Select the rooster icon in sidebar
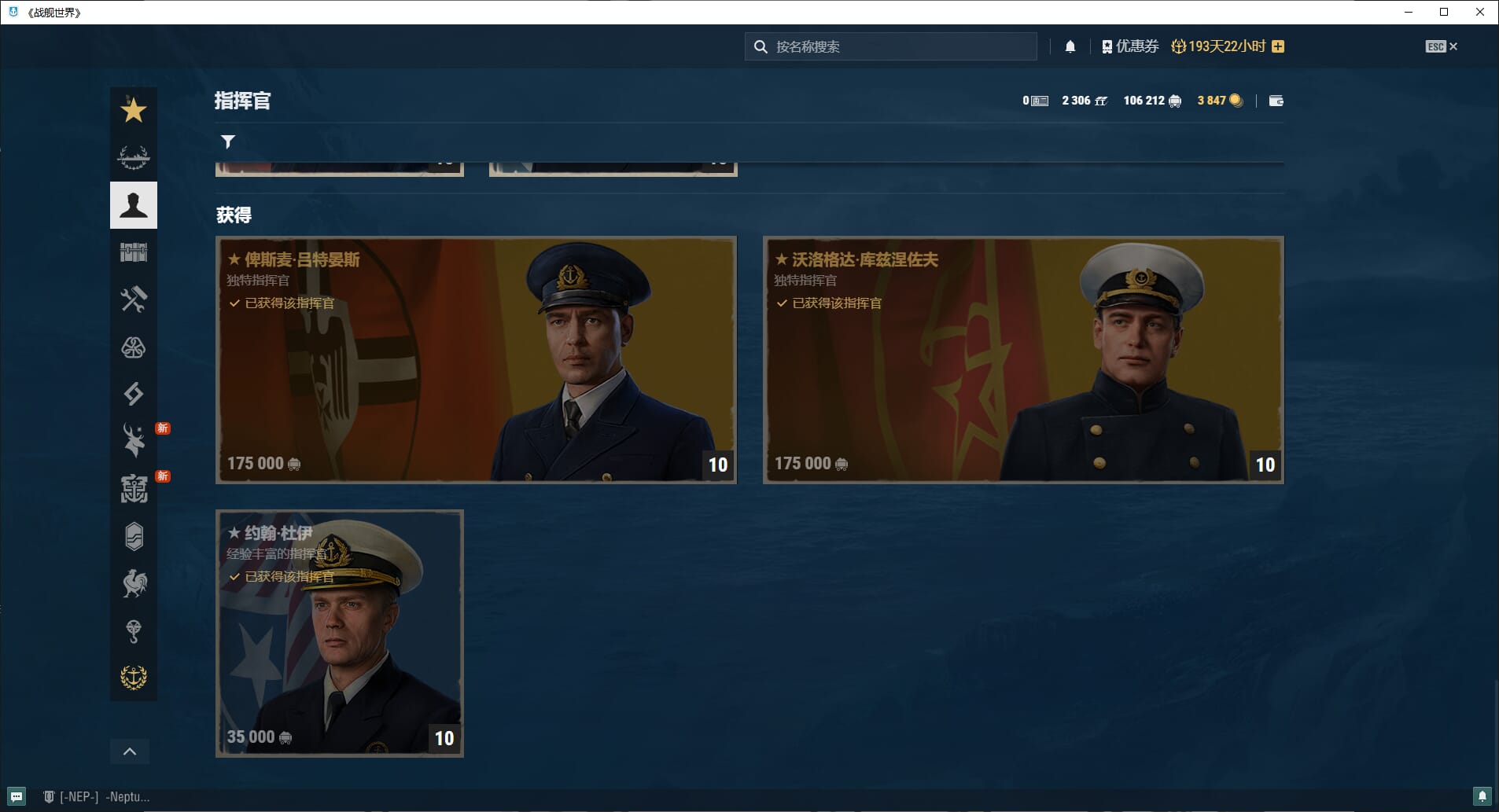1499x812 pixels. 133,583
